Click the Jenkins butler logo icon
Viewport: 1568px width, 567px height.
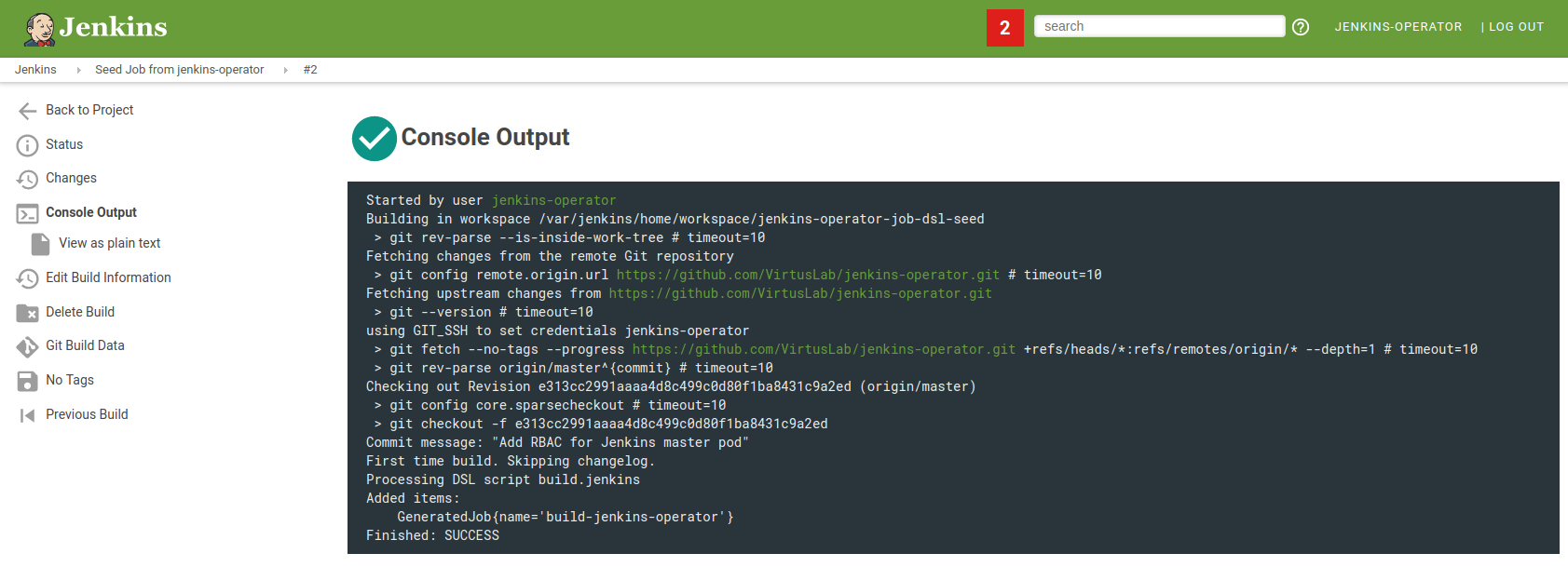[x=39, y=29]
